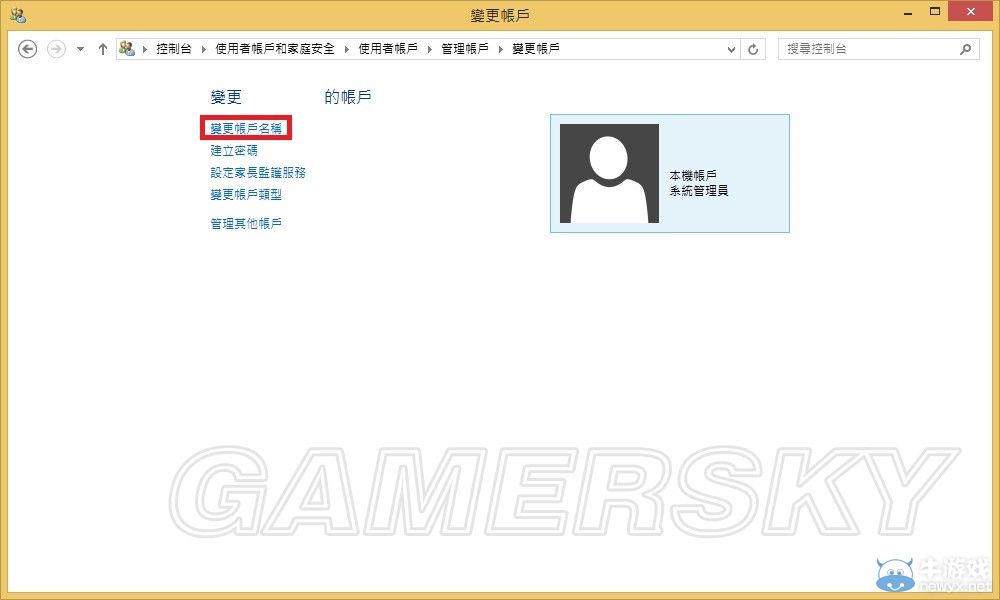Refresh the current Control Panel page

coord(753,48)
